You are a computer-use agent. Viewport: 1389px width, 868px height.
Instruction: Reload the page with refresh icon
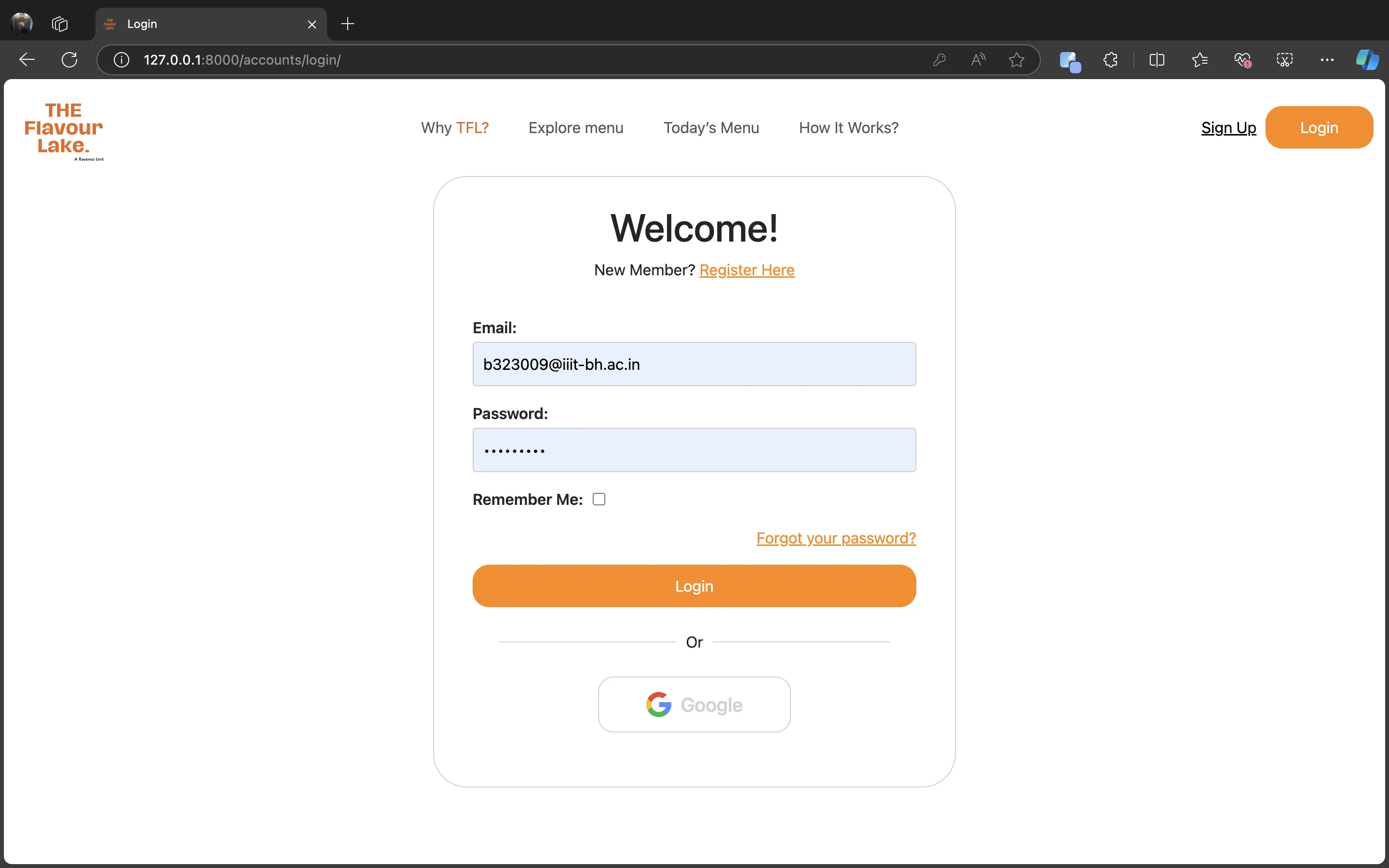click(69, 60)
